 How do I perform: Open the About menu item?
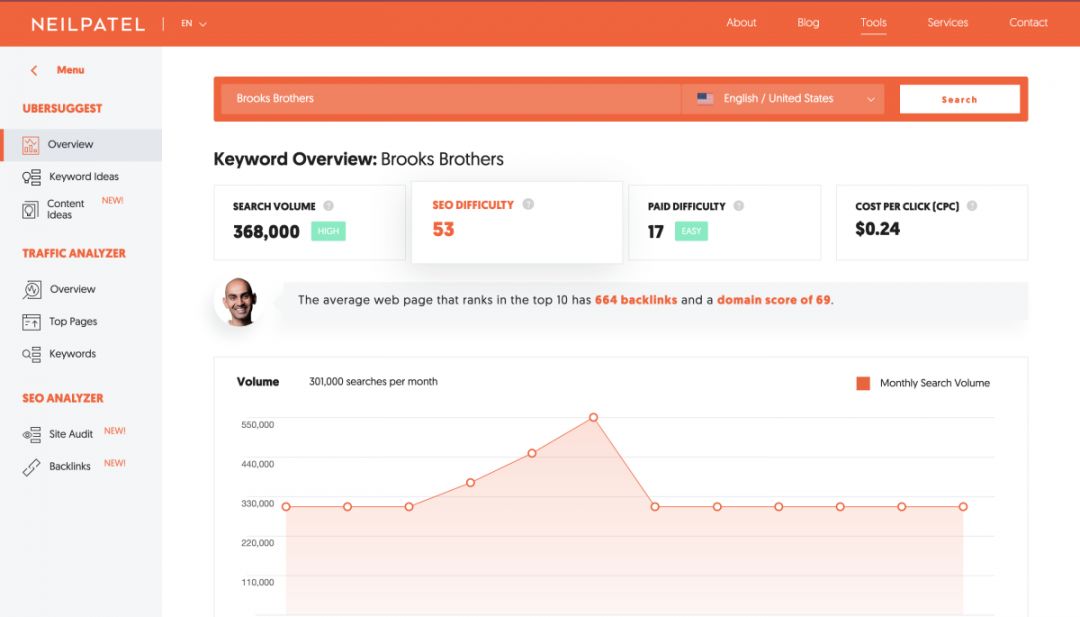[x=741, y=23]
